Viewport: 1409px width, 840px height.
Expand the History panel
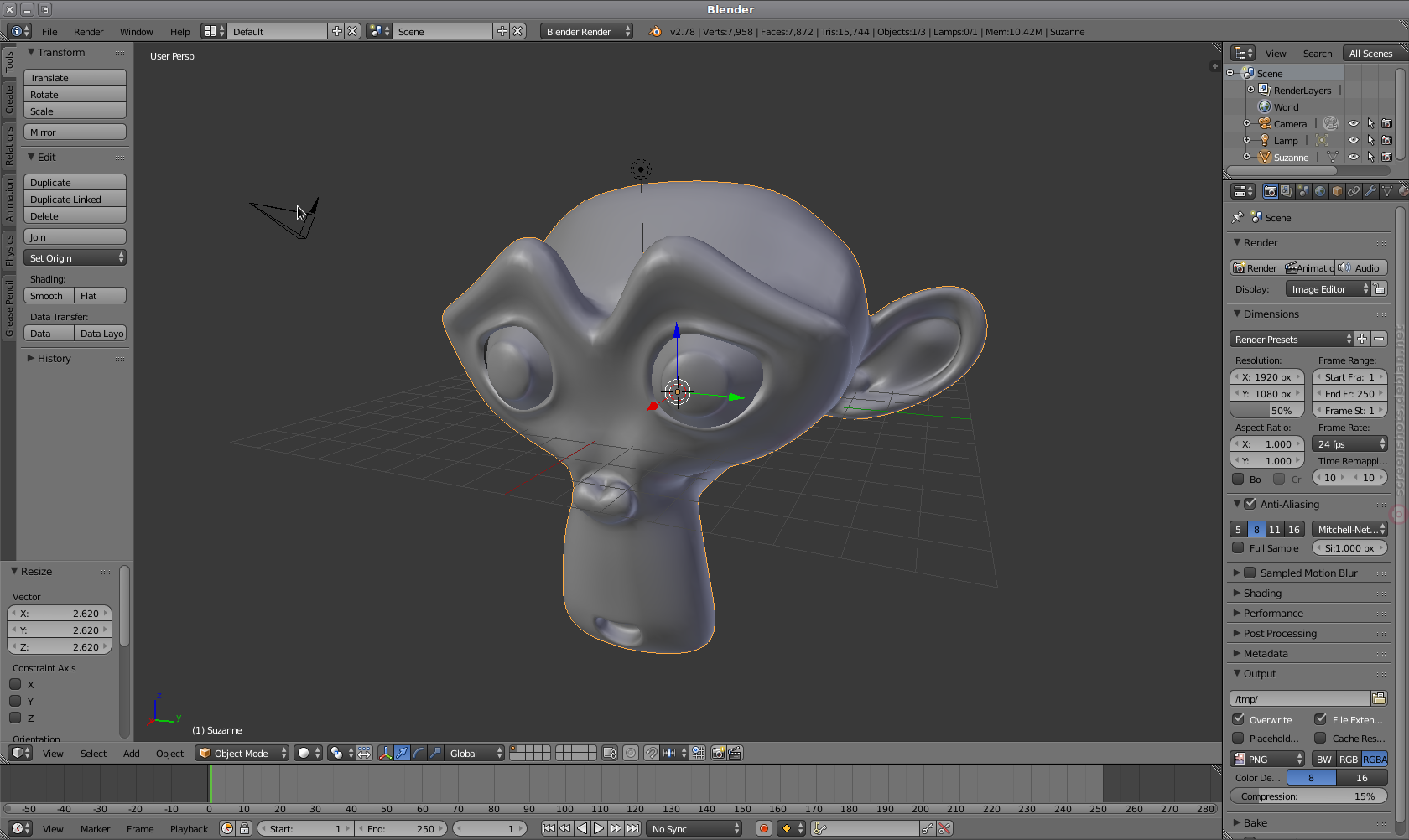click(53, 358)
